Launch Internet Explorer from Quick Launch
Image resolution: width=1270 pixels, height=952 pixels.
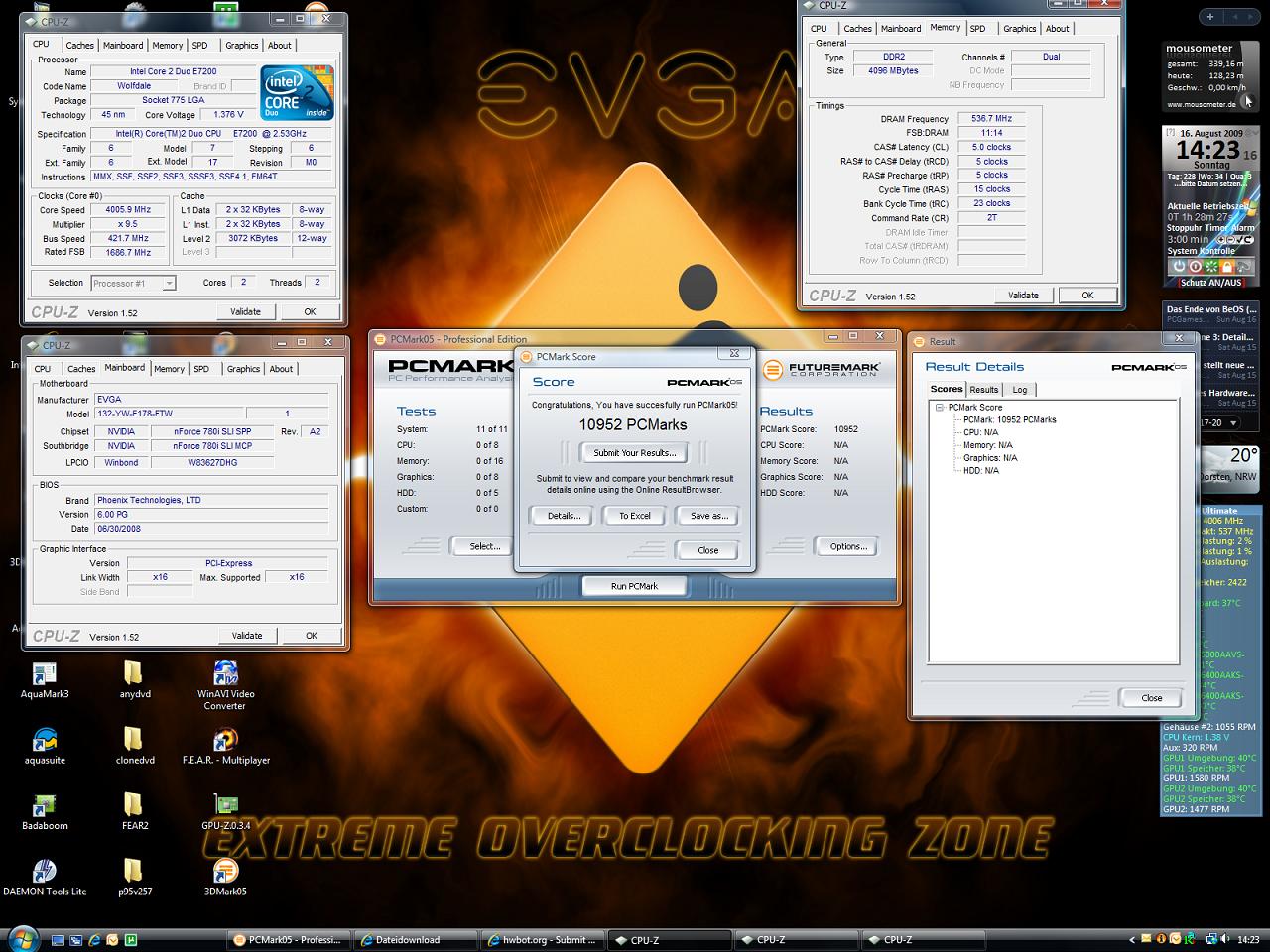(x=94, y=939)
